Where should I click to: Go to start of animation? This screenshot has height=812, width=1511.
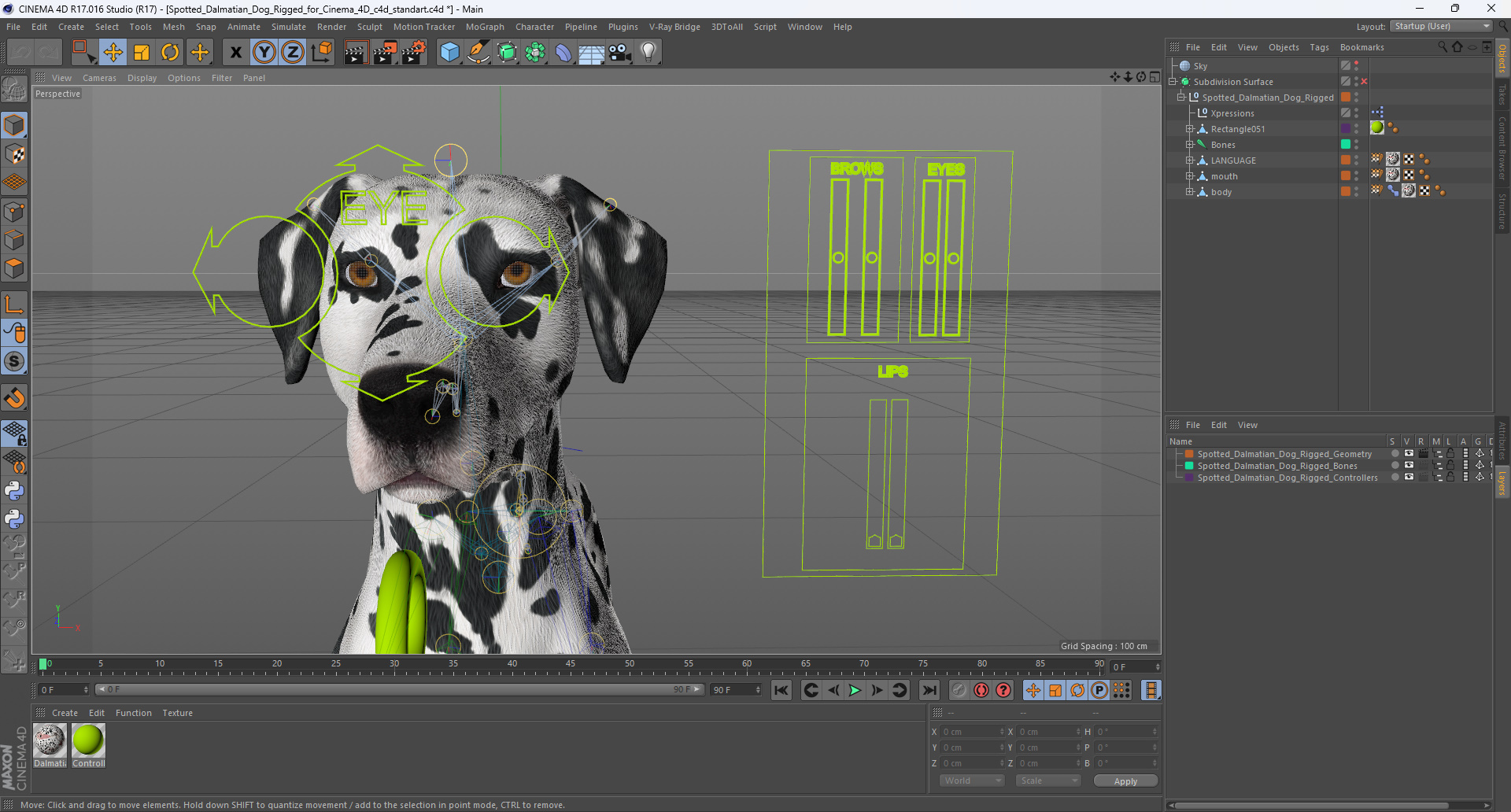781,690
